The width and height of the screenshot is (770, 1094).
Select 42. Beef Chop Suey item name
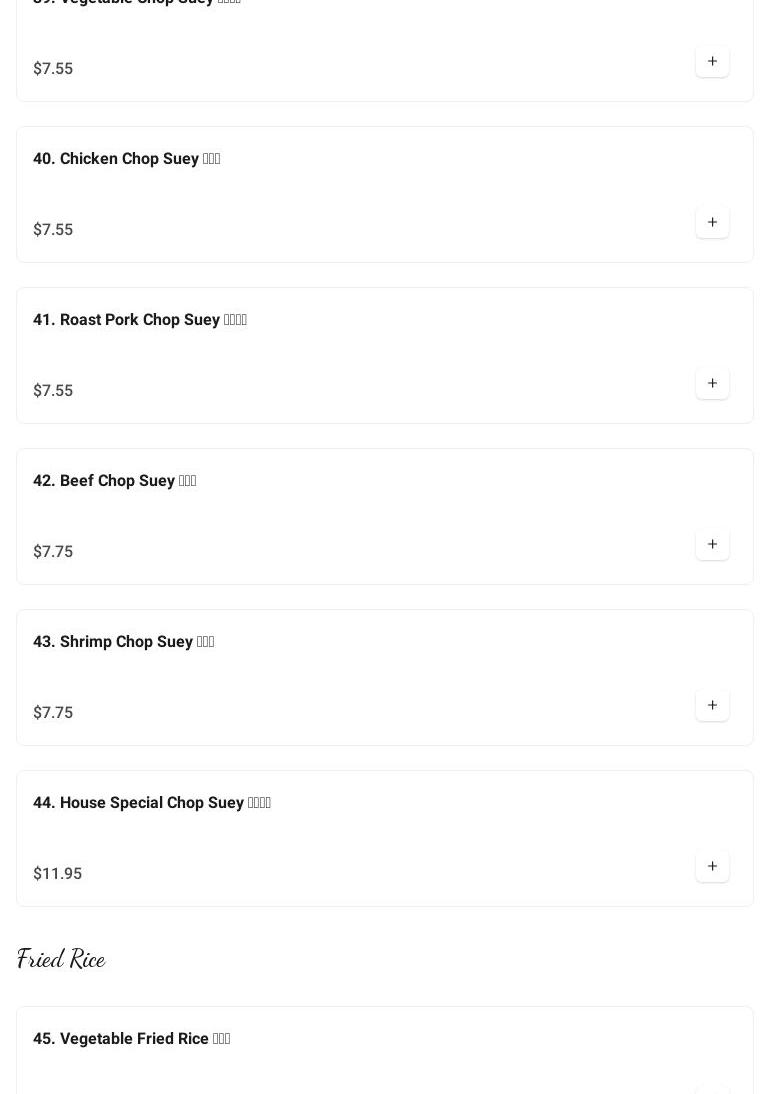click(x=114, y=481)
